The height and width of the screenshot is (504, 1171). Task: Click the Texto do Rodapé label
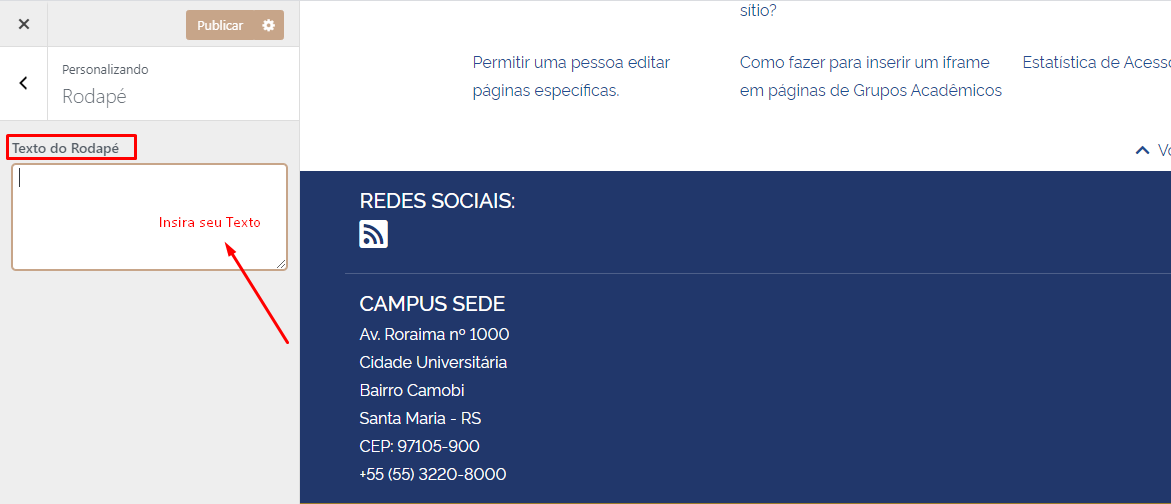(66, 148)
